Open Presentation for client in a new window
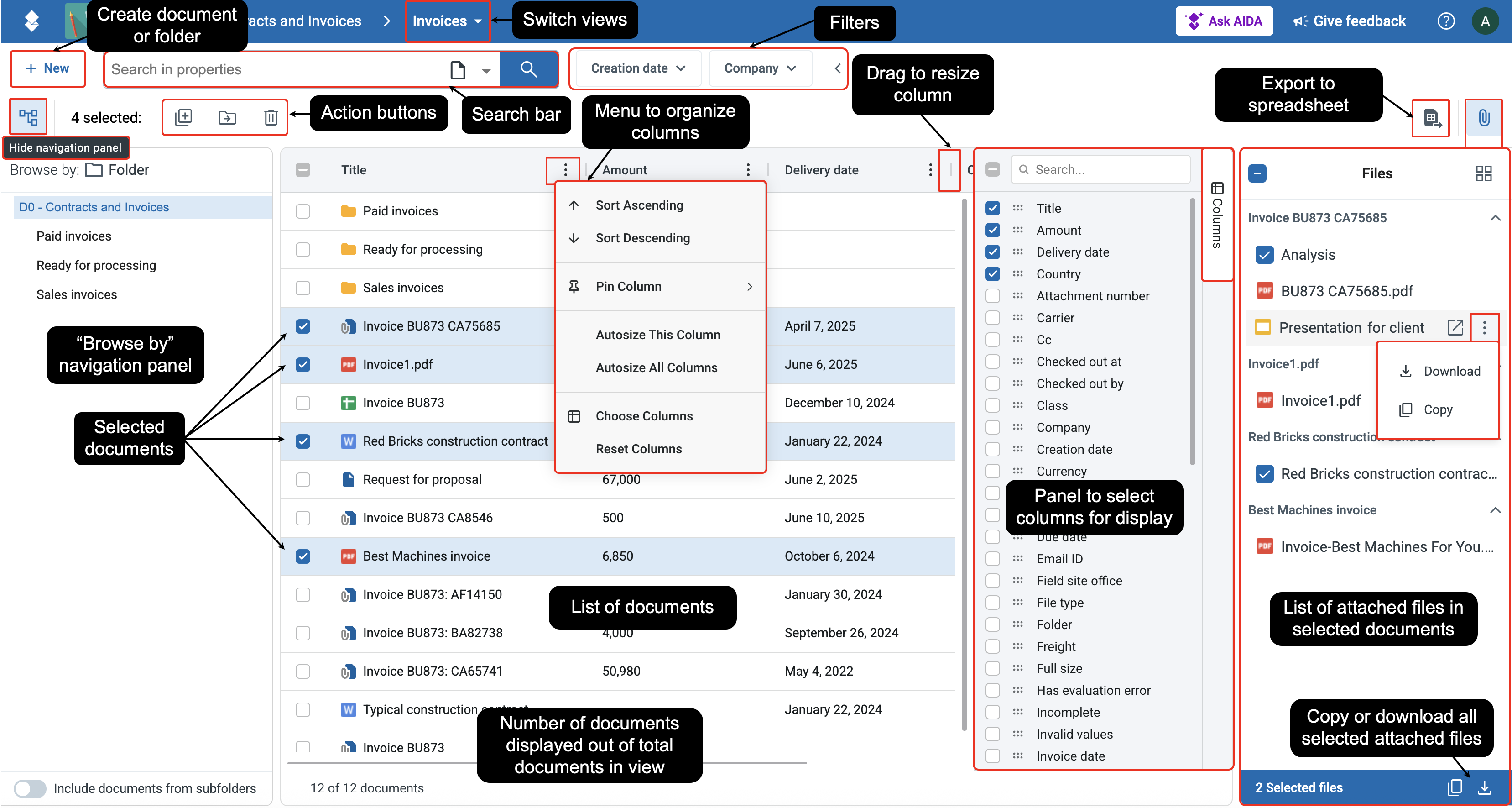The image size is (1512, 808). 1455,327
